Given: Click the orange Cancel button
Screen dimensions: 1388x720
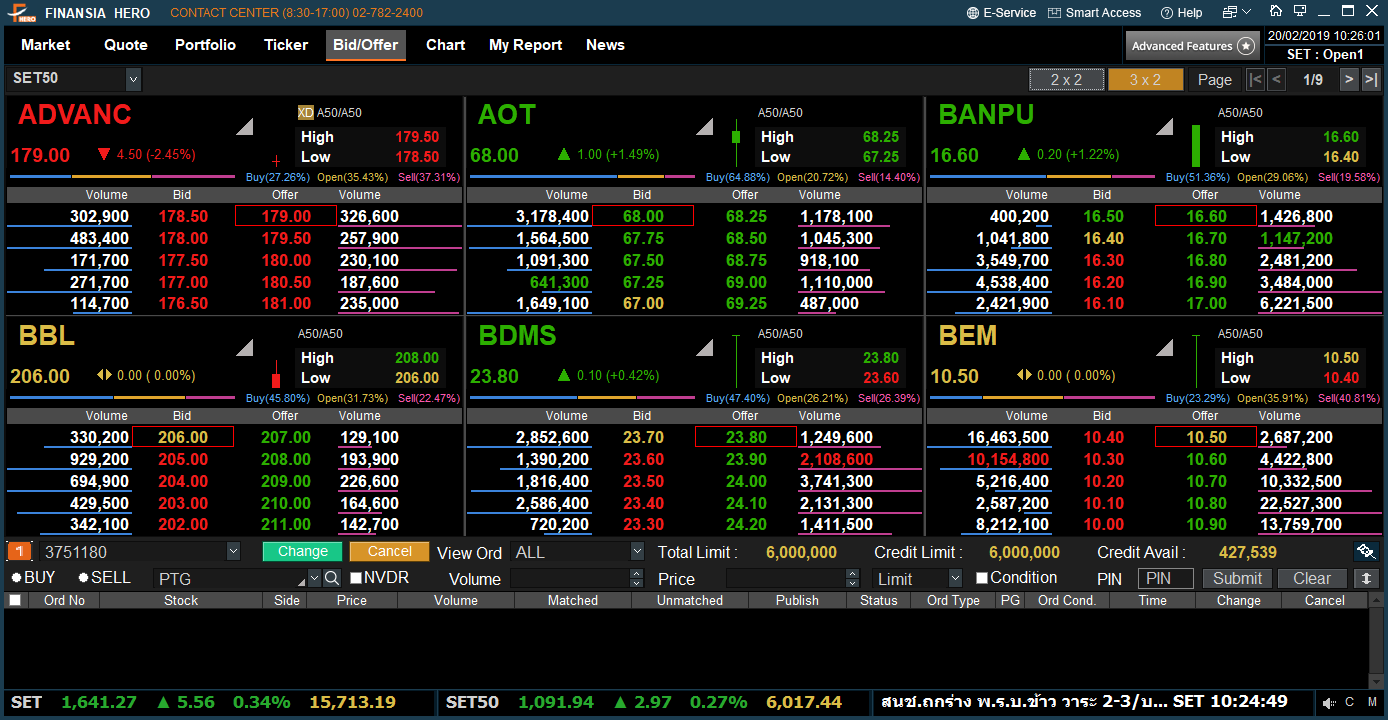Looking at the screenshot, I should 389,552.
